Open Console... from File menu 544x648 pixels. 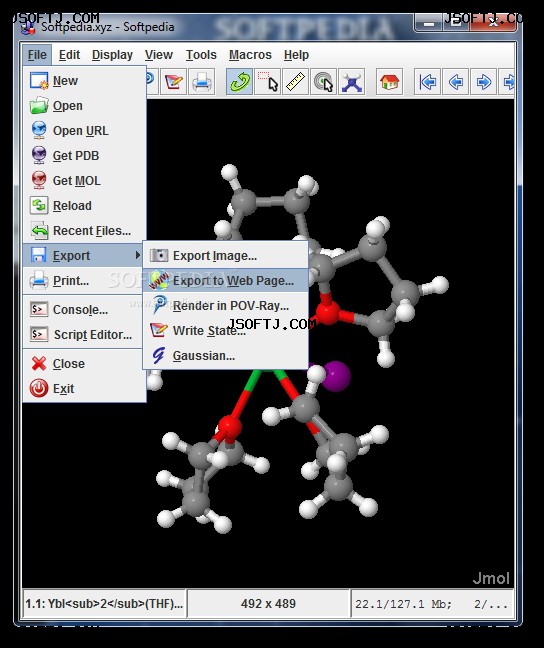pyautogui.click(x=85, y=310)
